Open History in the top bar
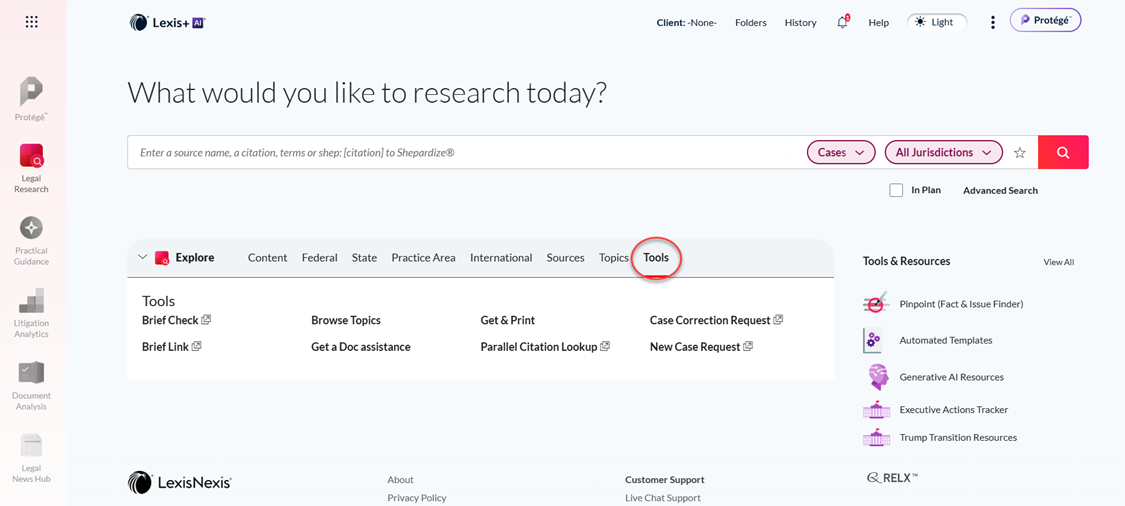 pos(801,22)
